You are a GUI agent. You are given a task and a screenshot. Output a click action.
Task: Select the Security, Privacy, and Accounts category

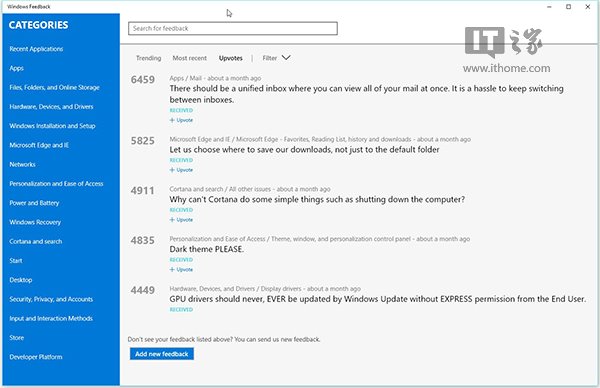coord(51,299)
